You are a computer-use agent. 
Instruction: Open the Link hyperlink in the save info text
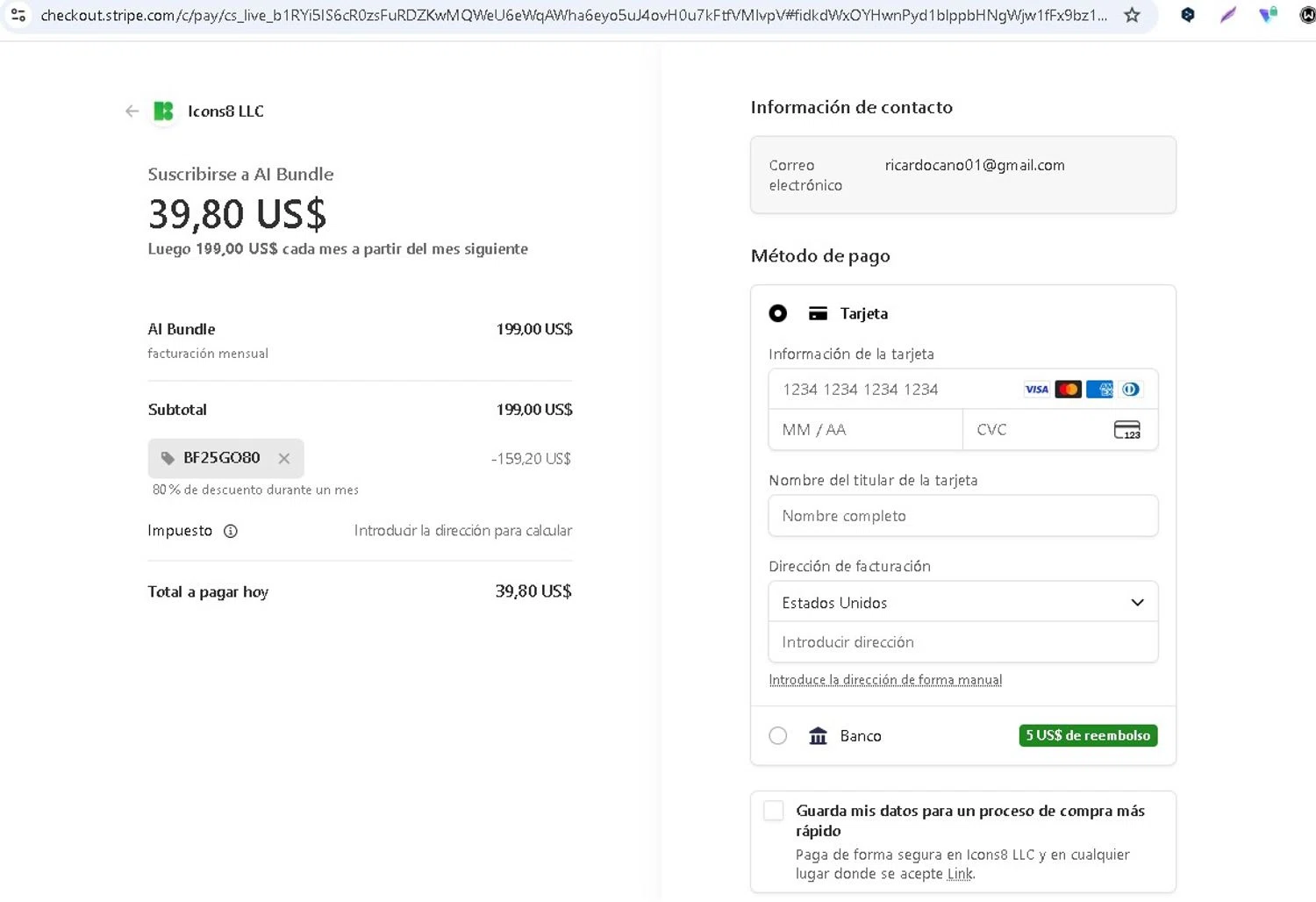click(959, 874)
